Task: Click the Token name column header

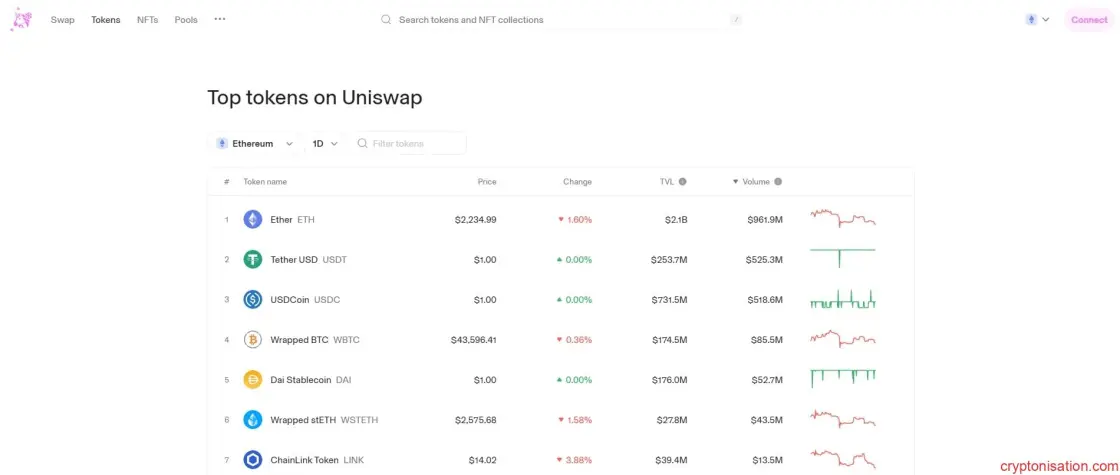Action: pyautogui.click(x=265, y=181)
